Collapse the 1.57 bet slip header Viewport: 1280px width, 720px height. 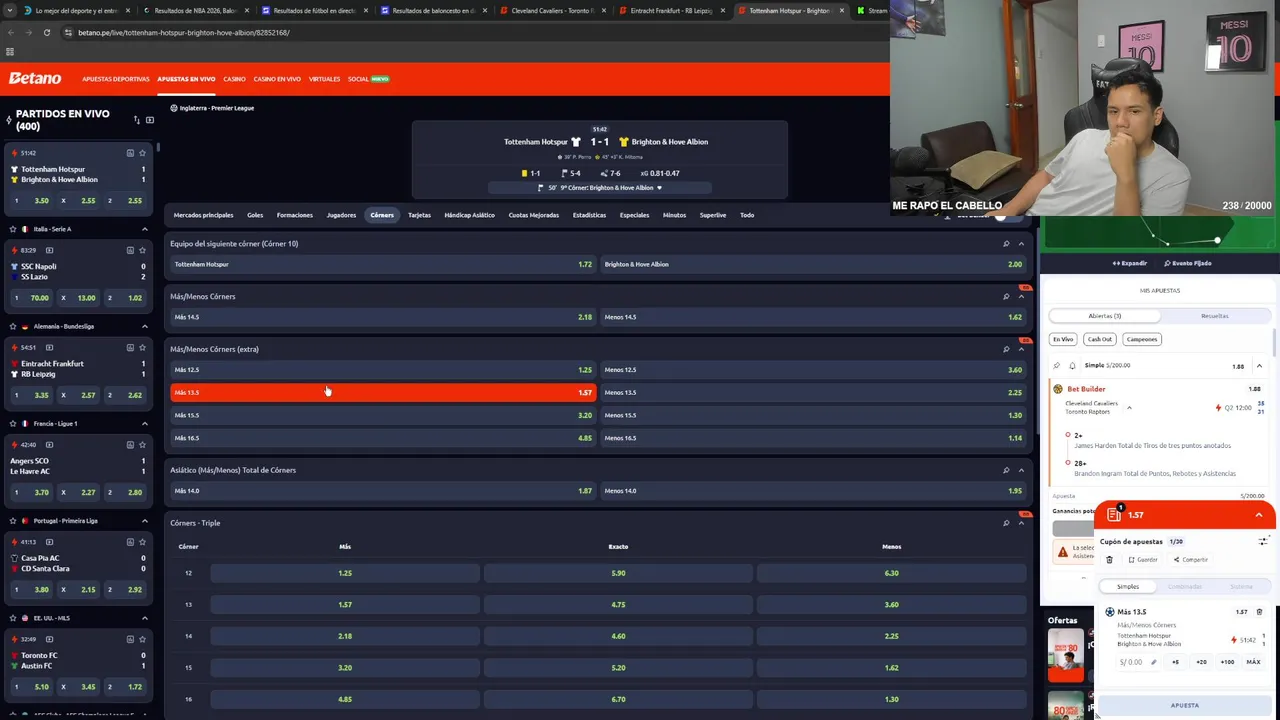[x=1259, y=515]
